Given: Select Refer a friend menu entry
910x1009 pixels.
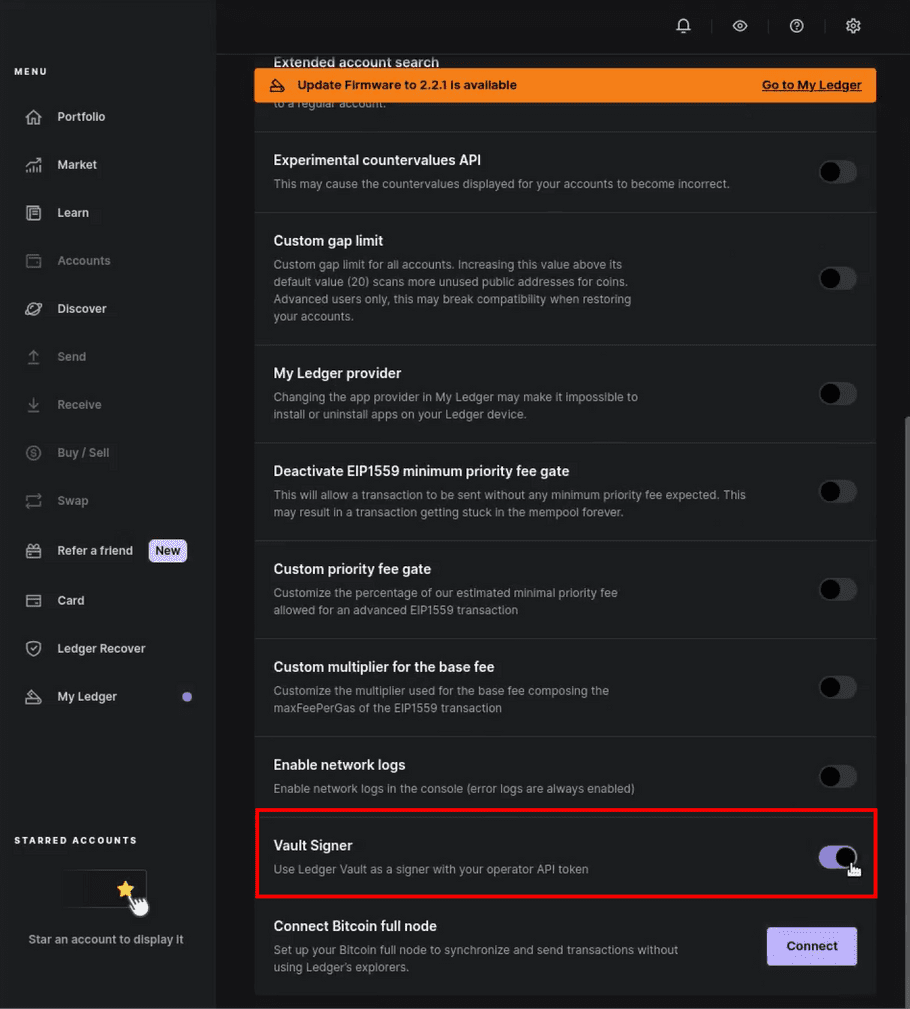Looking at the screenshot, I should pos(95,551).
